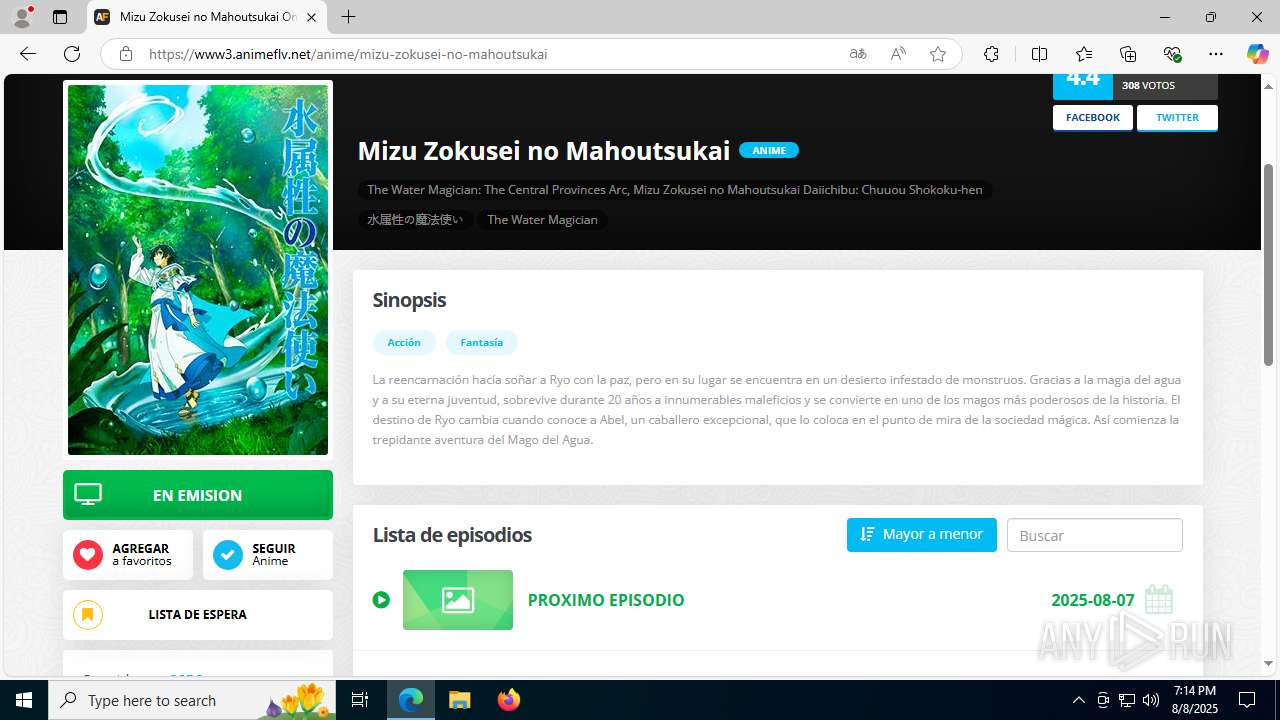The image size is (1280, 720).
Task: Open the collections icon
Action: pyautogui.click(x=1128, y=54)
